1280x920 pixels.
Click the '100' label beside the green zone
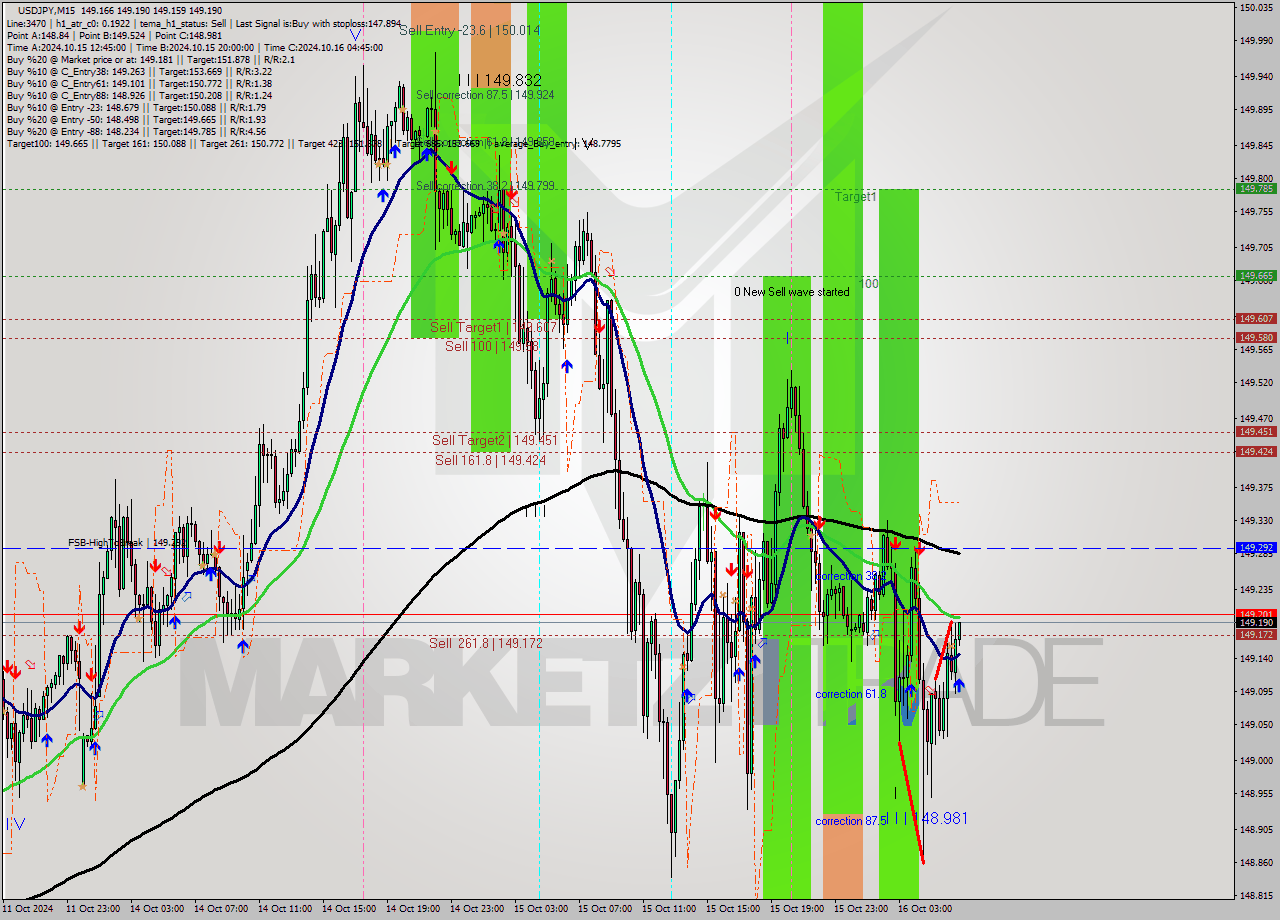868,284
